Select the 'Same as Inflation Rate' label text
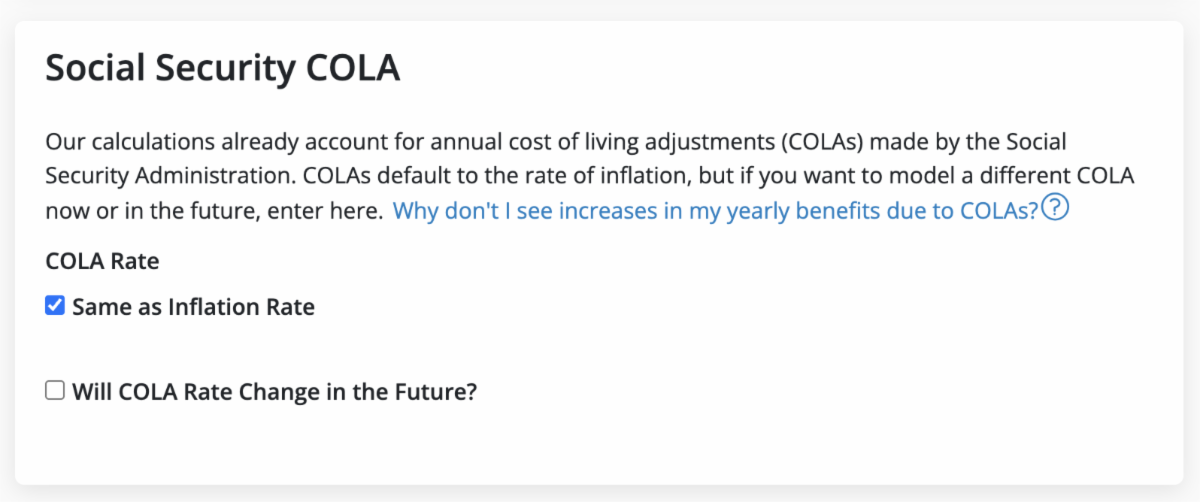Viewport: 1200px width, 502px height. (193, 307)
